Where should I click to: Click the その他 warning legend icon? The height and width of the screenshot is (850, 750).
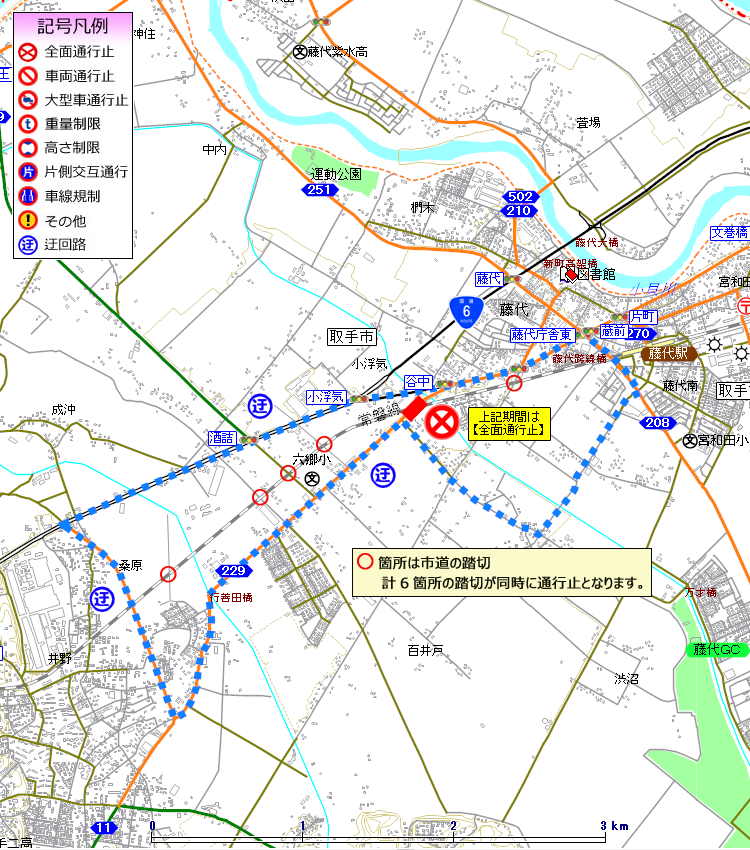click(x=28, y=220)
